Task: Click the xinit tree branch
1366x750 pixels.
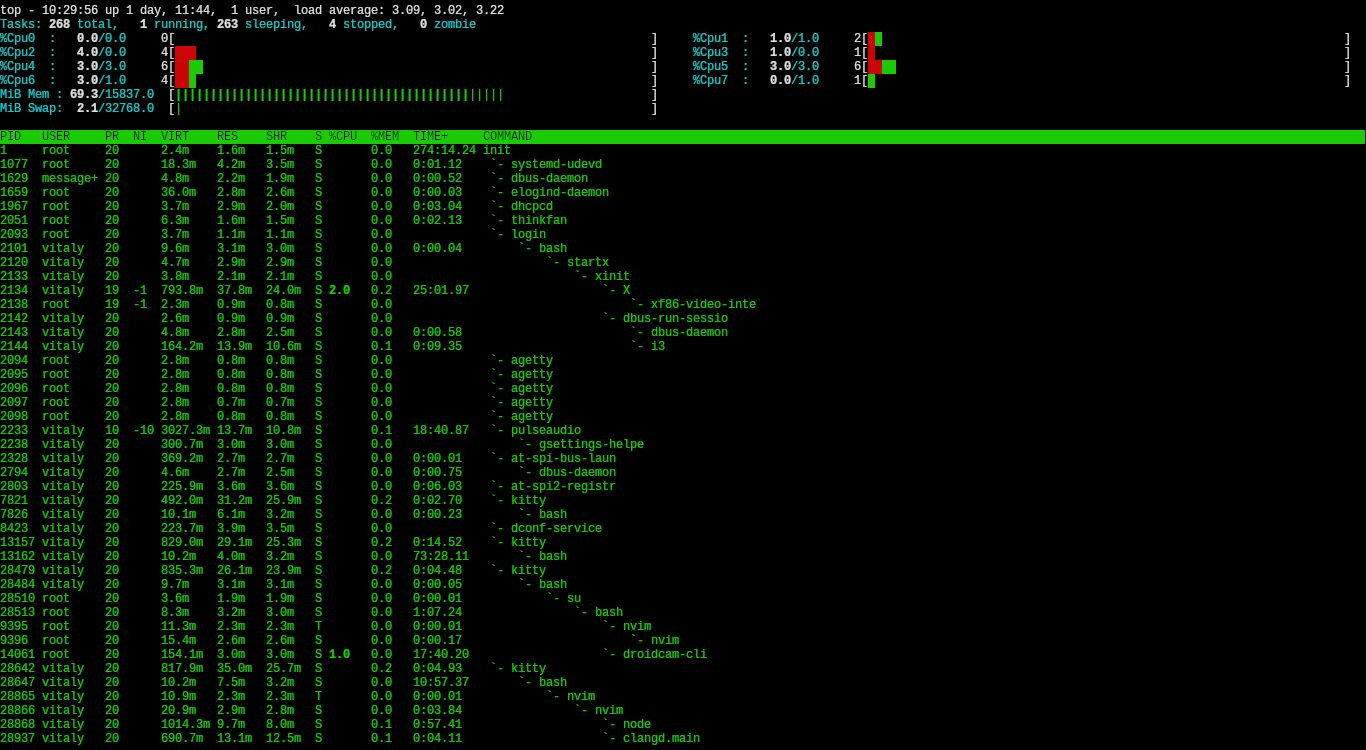Action: point(612,276)
